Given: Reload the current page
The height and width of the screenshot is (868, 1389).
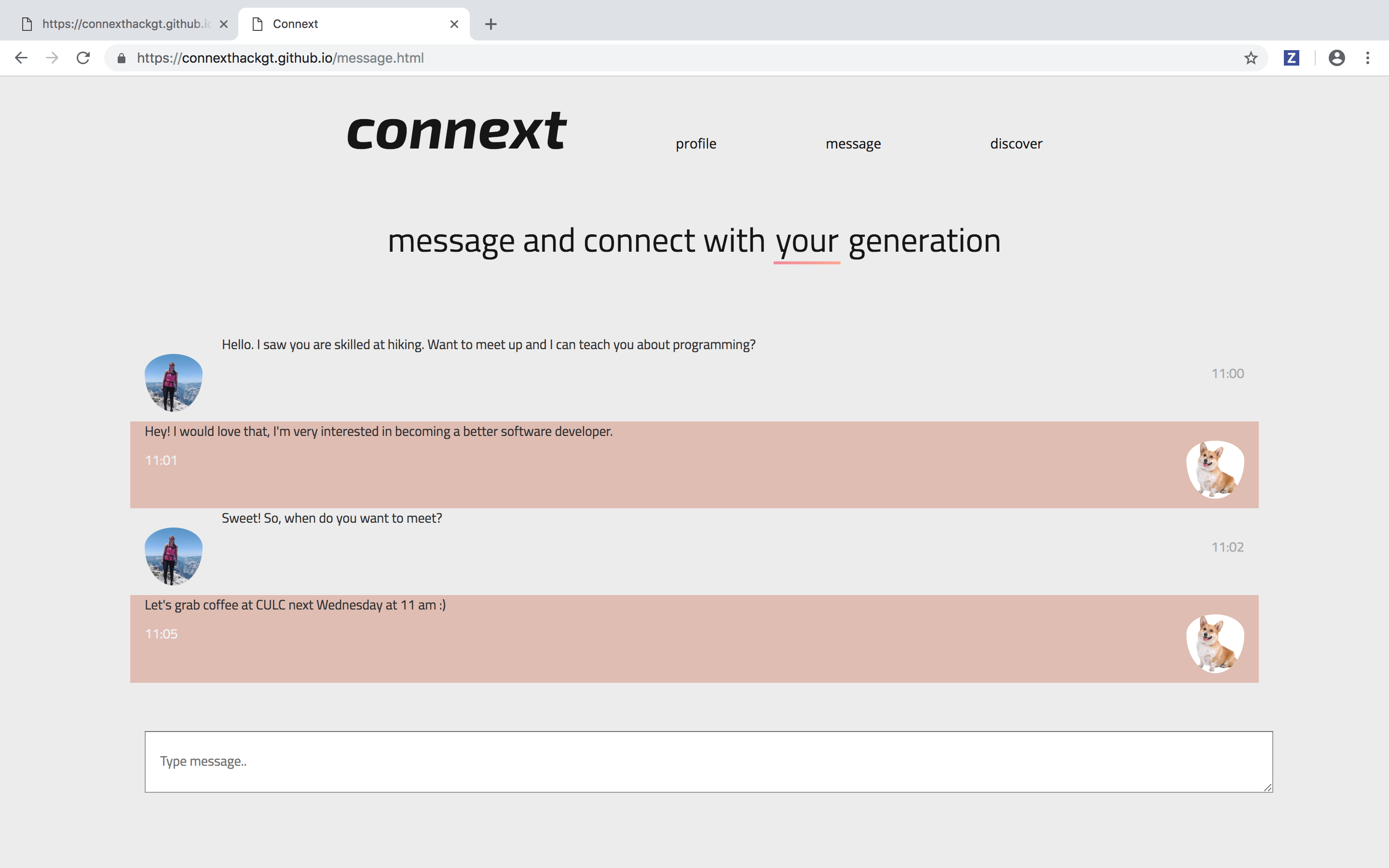Looking at the screenshot, I should click(83, 58).
